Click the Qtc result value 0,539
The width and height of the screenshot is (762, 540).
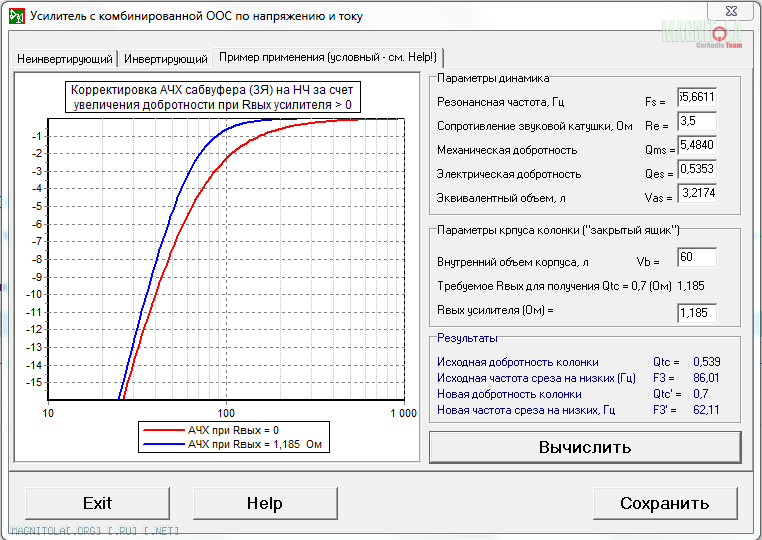707,362
